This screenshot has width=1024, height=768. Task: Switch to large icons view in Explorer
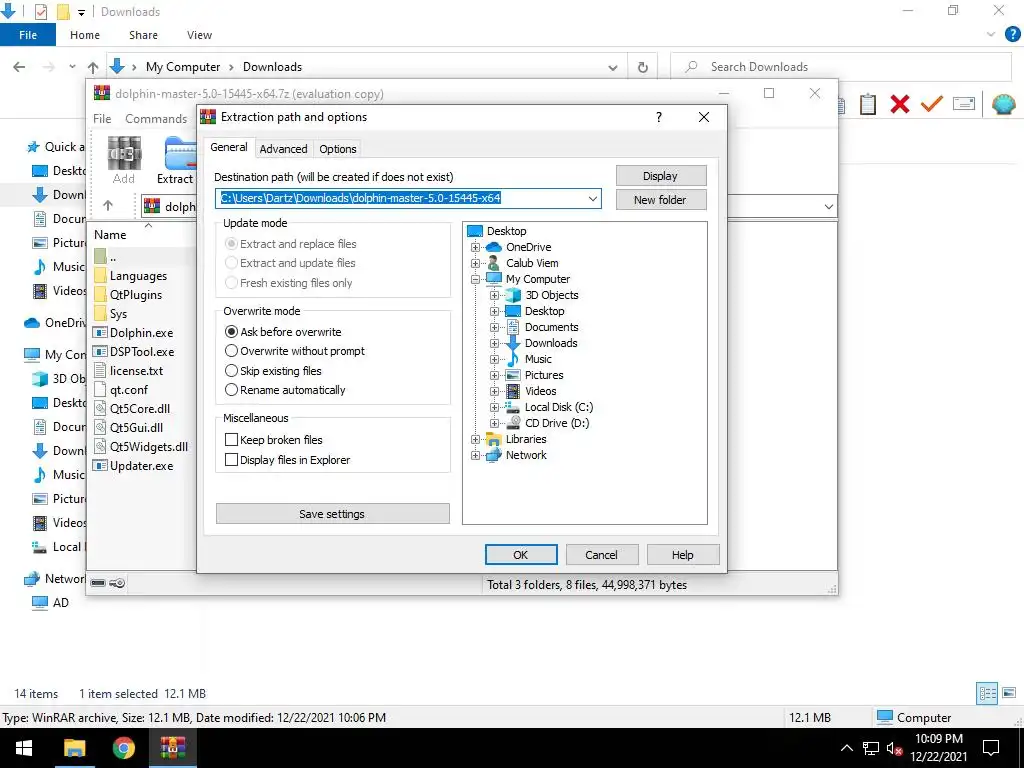coord(1009,693)
